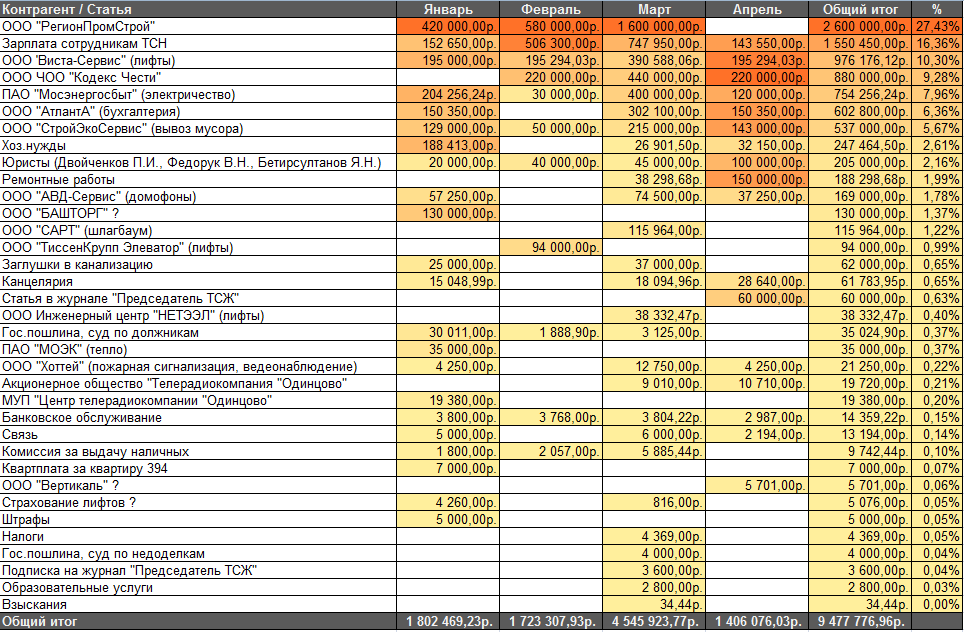
Task: Click the grand total 9 477 776,96р. cell
Action: point(860,622)
